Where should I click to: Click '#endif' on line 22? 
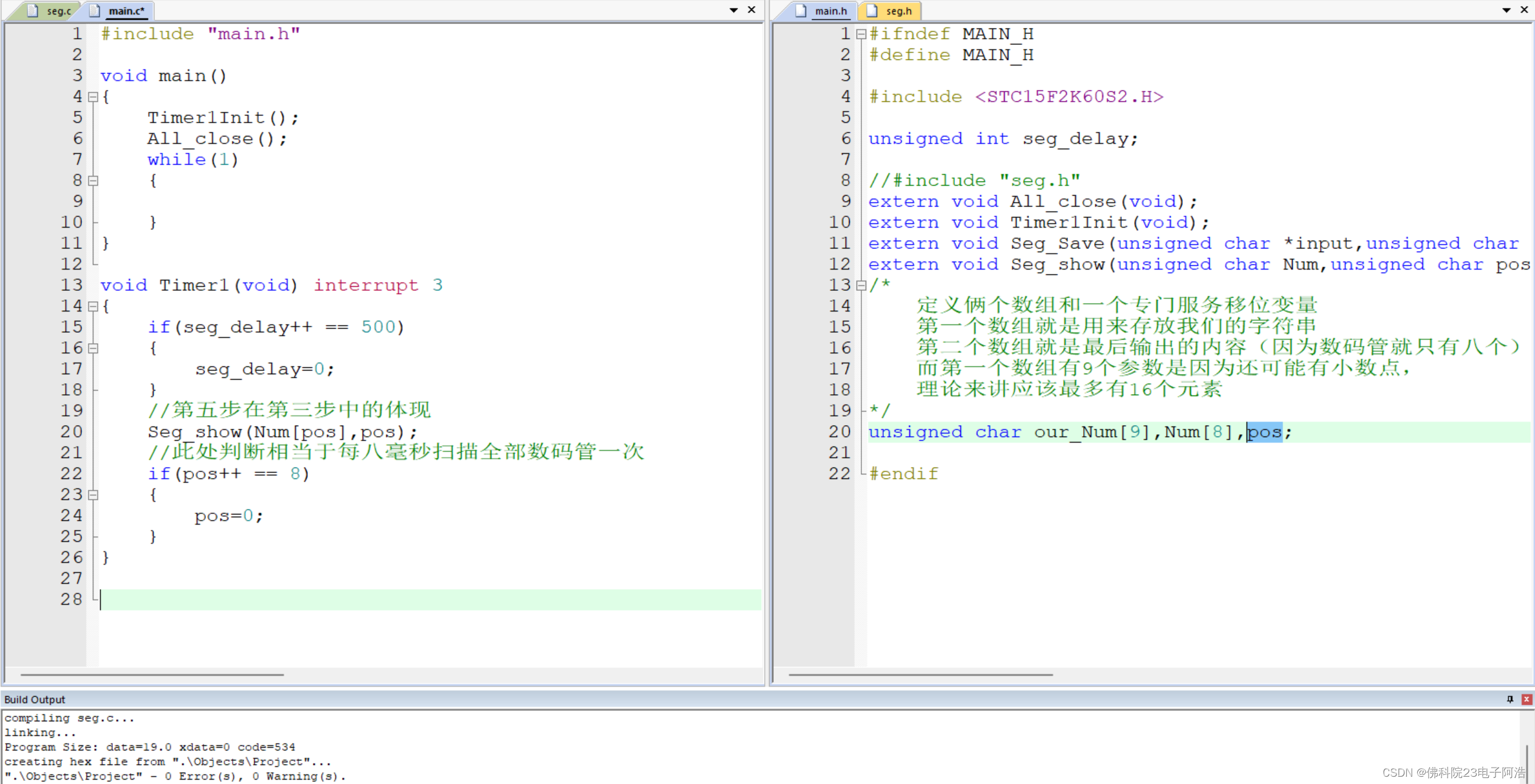904,474
